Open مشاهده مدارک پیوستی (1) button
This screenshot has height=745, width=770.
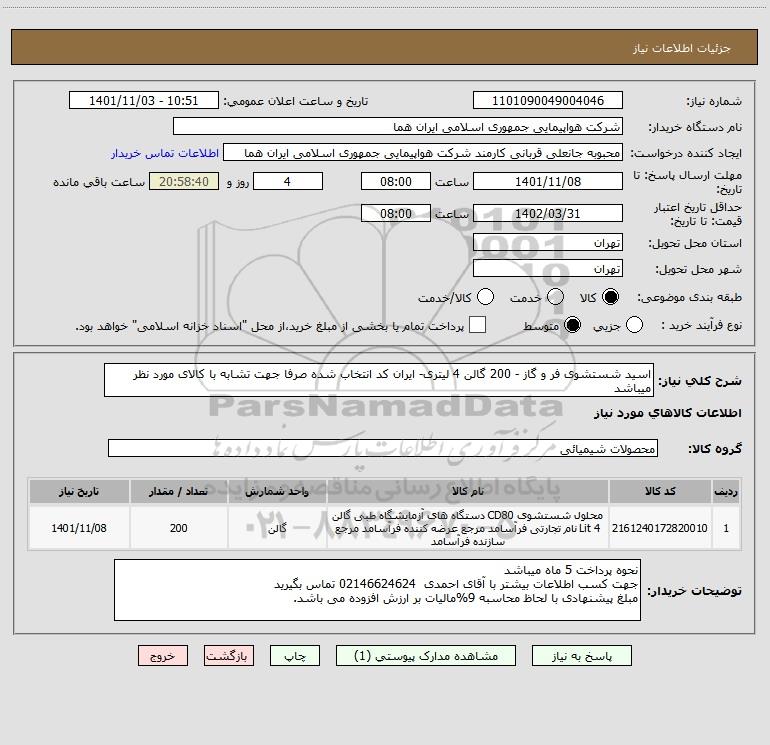click(426, 656)
